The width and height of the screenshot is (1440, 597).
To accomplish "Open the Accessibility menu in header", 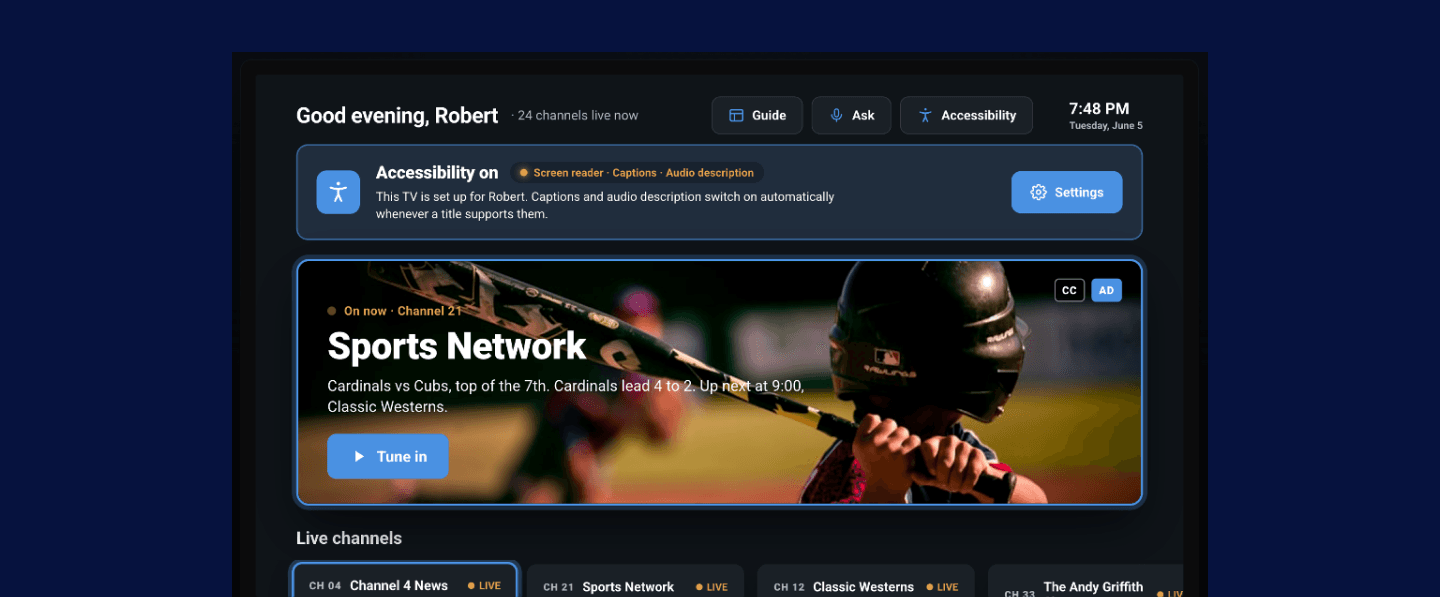I will 966,115.
